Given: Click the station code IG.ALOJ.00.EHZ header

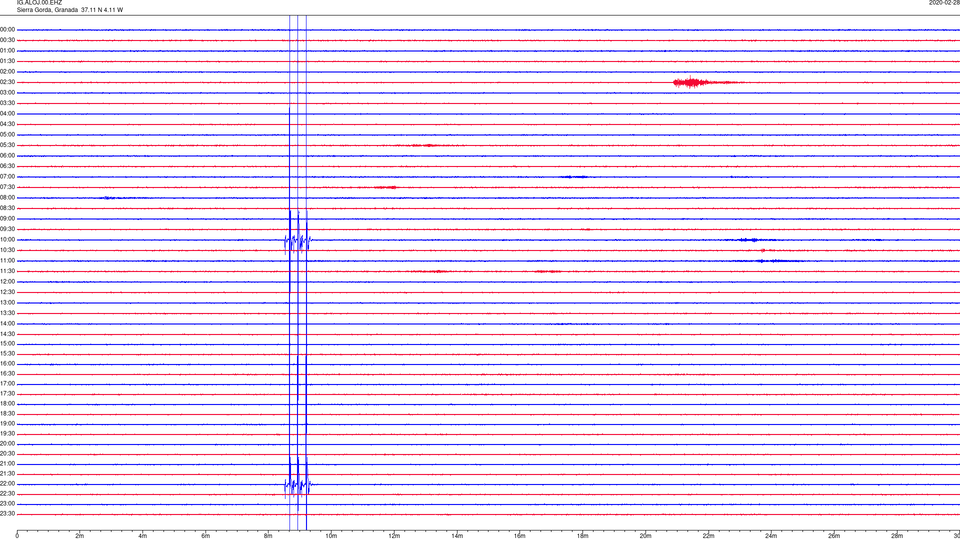Looking at the screenshot, I should (39, 2).
